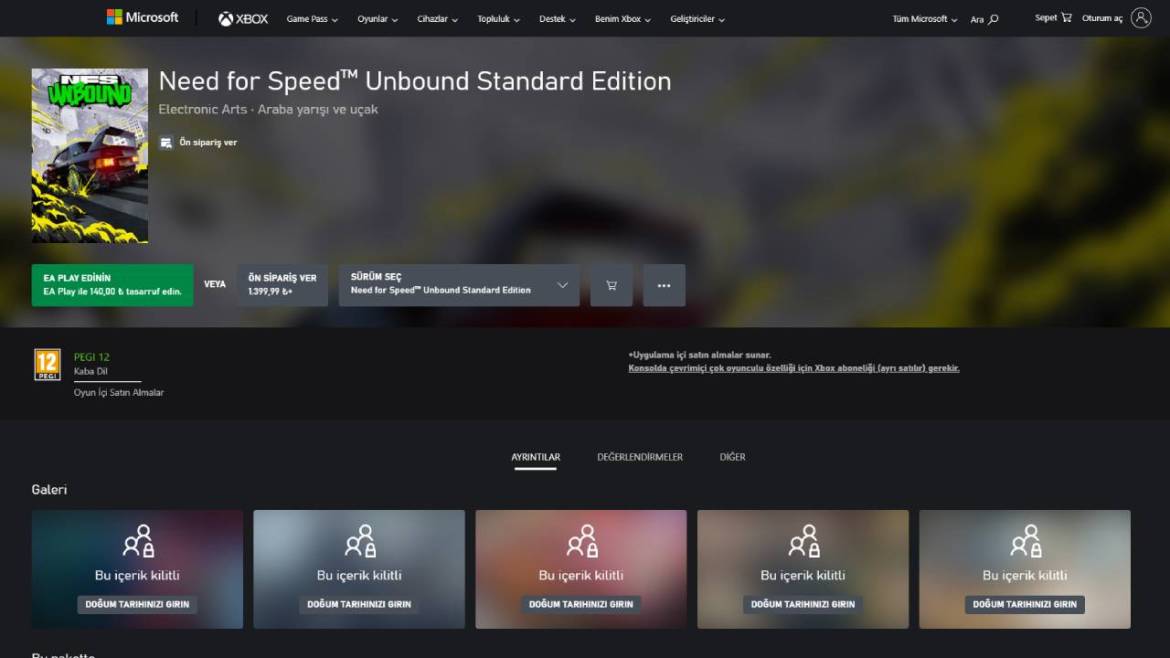Expand the Oyunlar menu
Screen dimensions: 1170x658
378,19
